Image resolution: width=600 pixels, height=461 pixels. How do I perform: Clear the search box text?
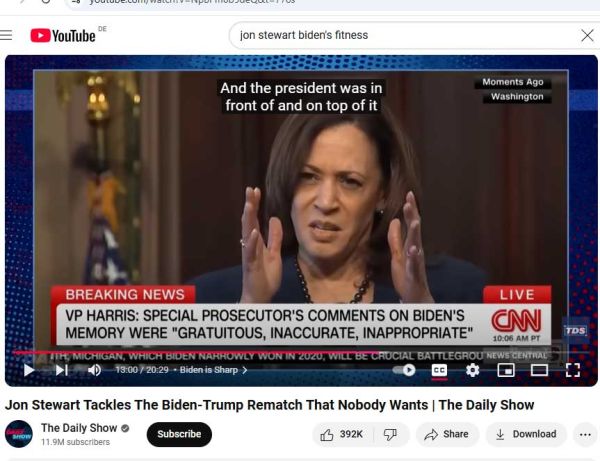click(587, 36)
